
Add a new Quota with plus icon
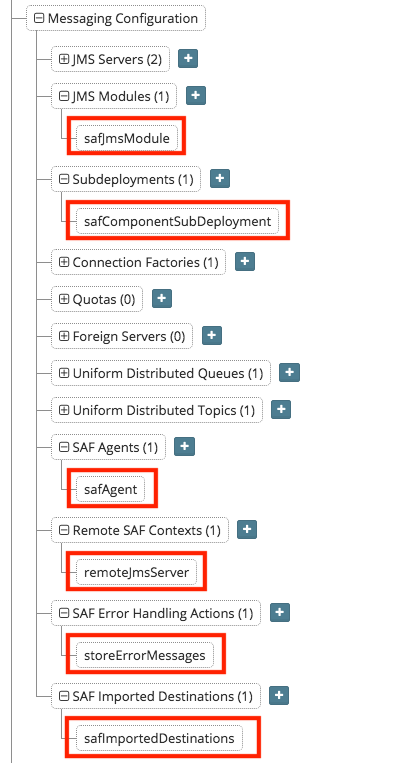click(162, 298)
